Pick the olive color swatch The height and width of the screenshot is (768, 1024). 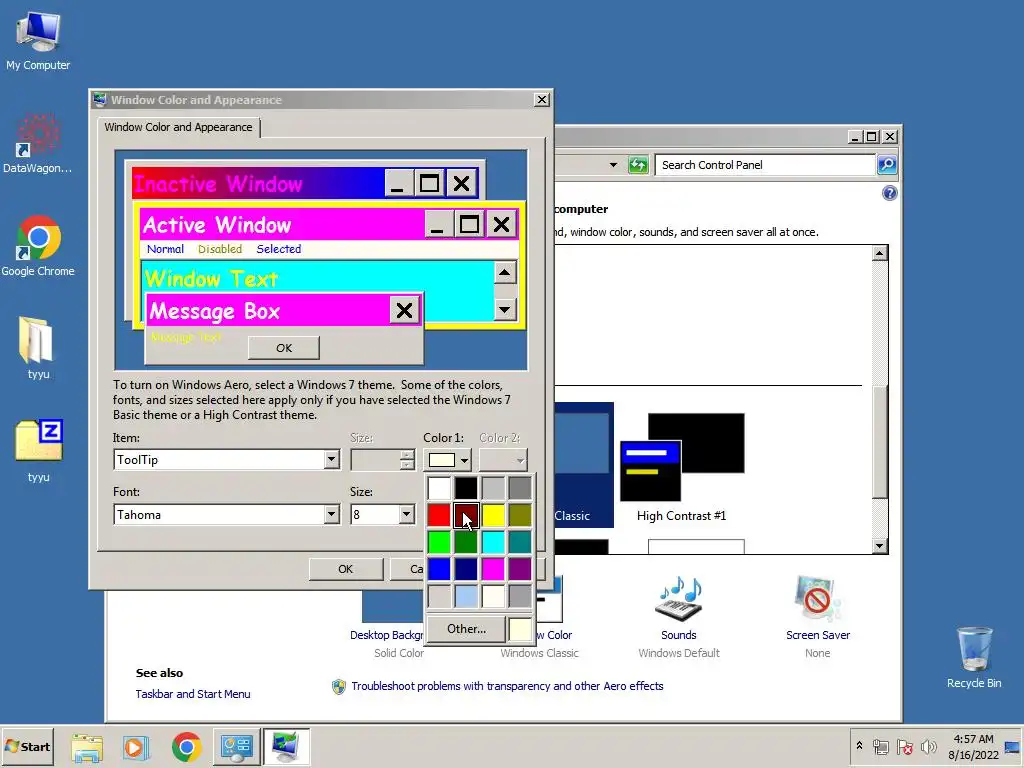click(x=520, y=515)
